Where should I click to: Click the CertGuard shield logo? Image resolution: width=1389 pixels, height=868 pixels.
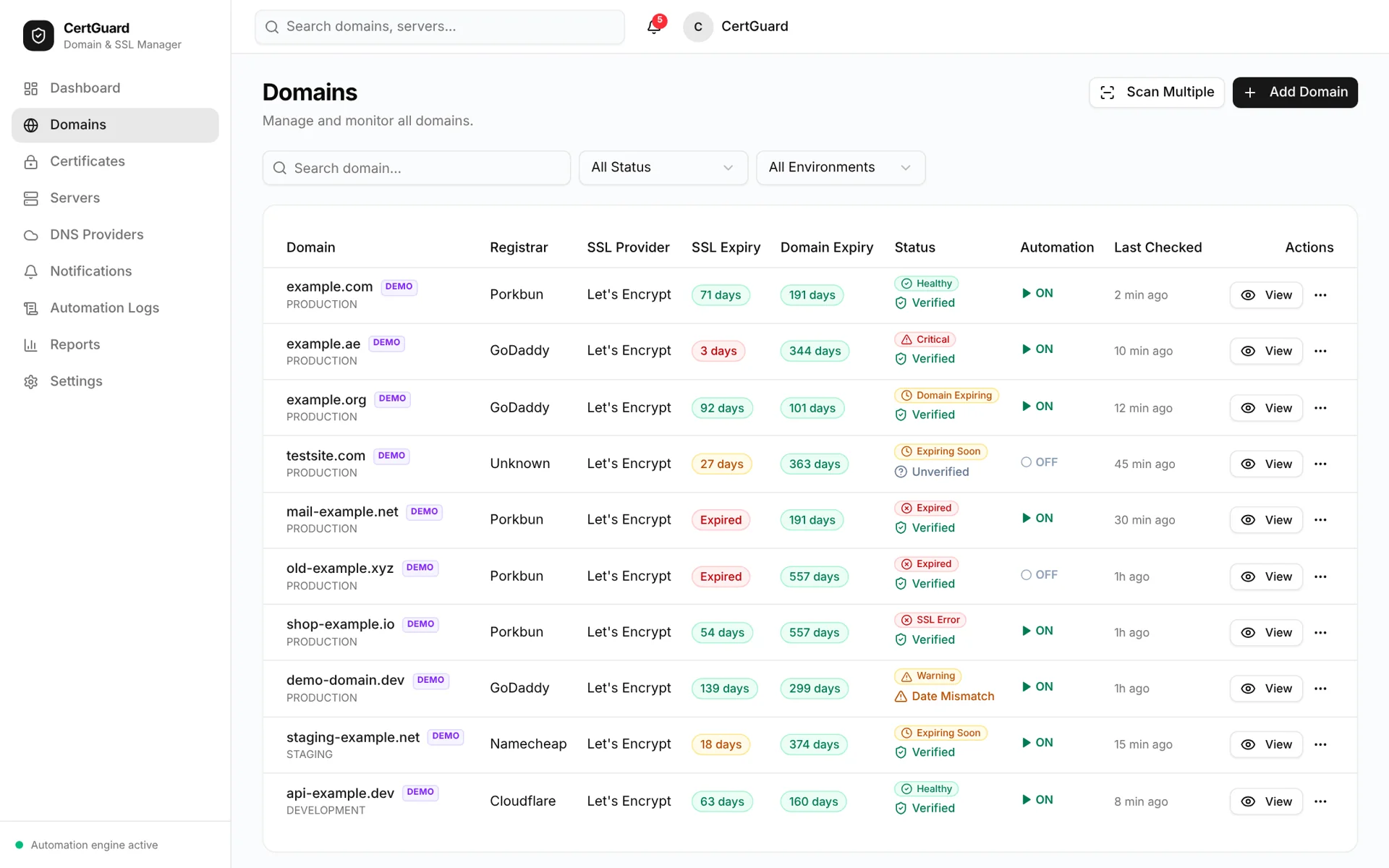click(x=38, y=35)
